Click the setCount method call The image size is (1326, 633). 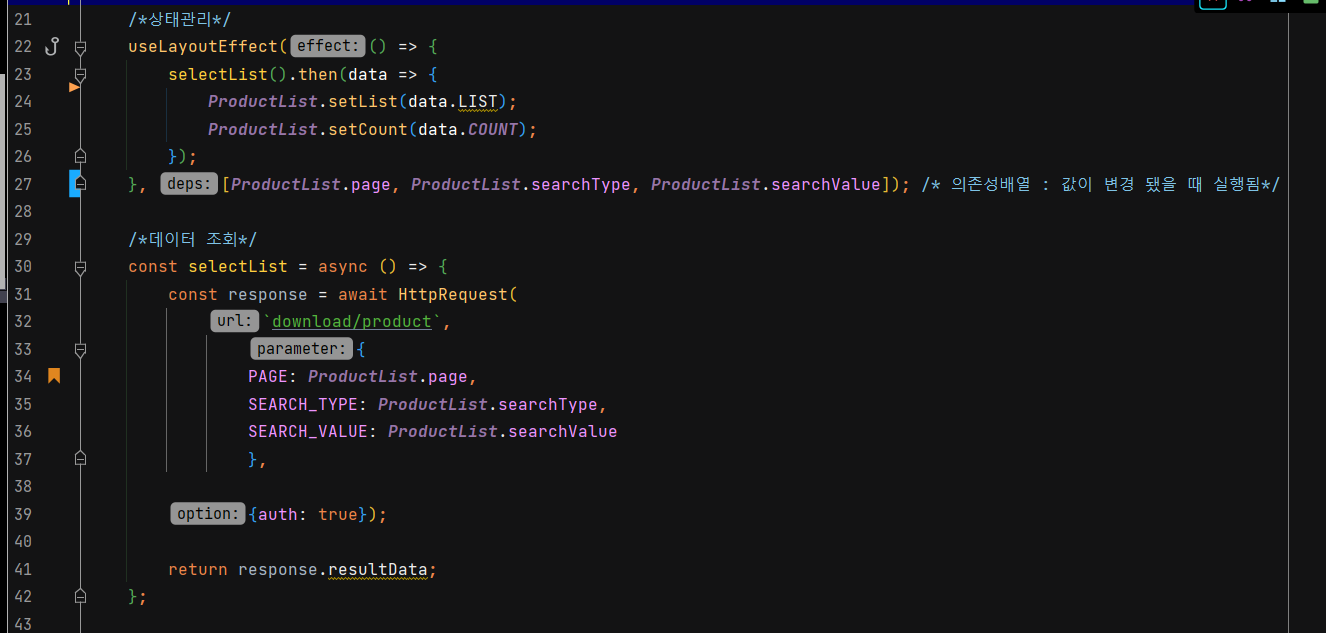368,129
